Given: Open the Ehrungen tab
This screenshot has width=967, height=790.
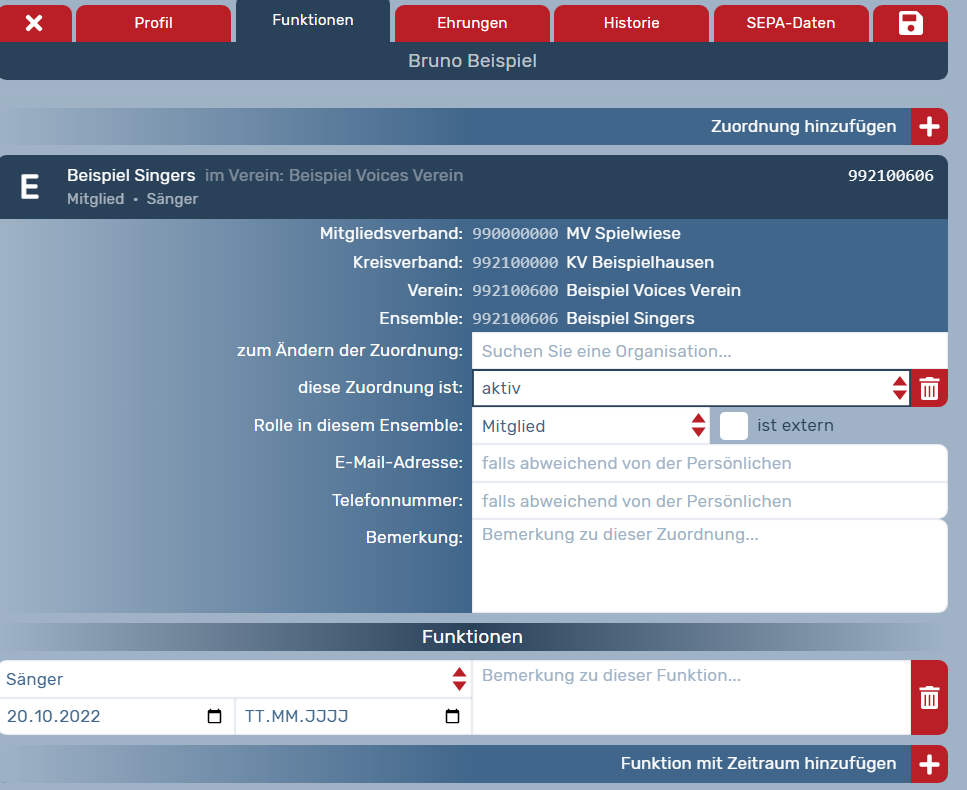Looking at the screenshot, I should [x=472, y=23].
